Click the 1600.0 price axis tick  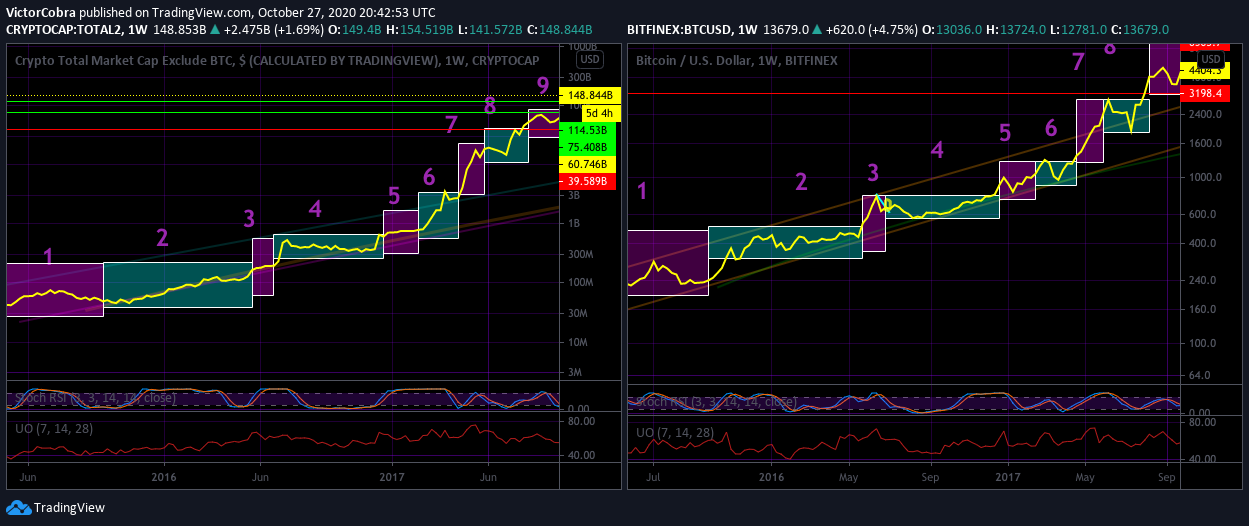[x=1201, y=144]
